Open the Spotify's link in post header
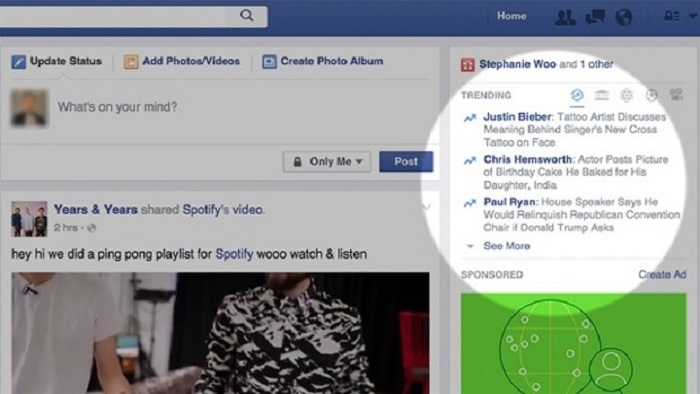Screen dimensions: 700x394 (206, 209)
